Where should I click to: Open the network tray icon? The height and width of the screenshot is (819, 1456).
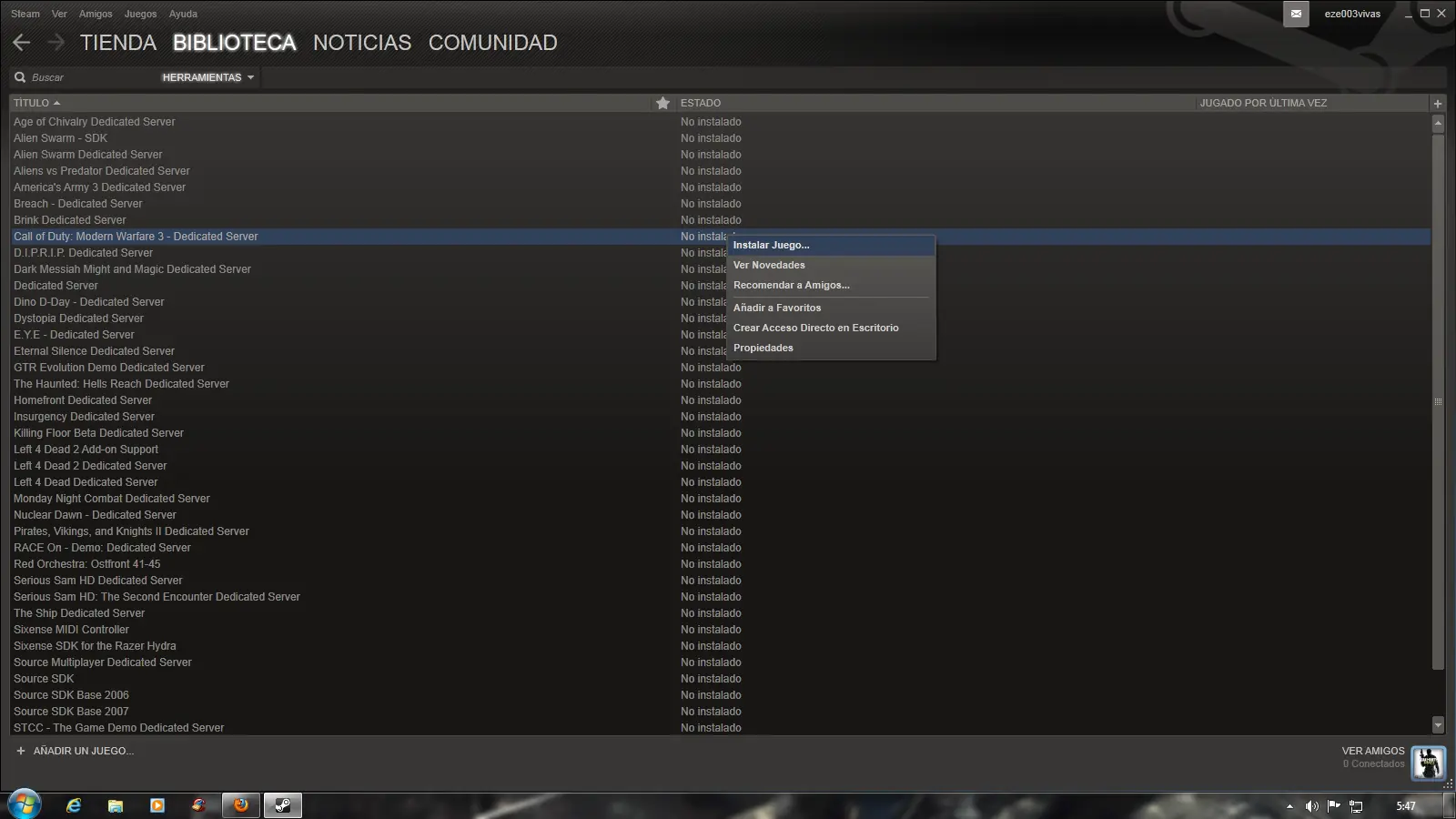click(x=1356, y=806)
